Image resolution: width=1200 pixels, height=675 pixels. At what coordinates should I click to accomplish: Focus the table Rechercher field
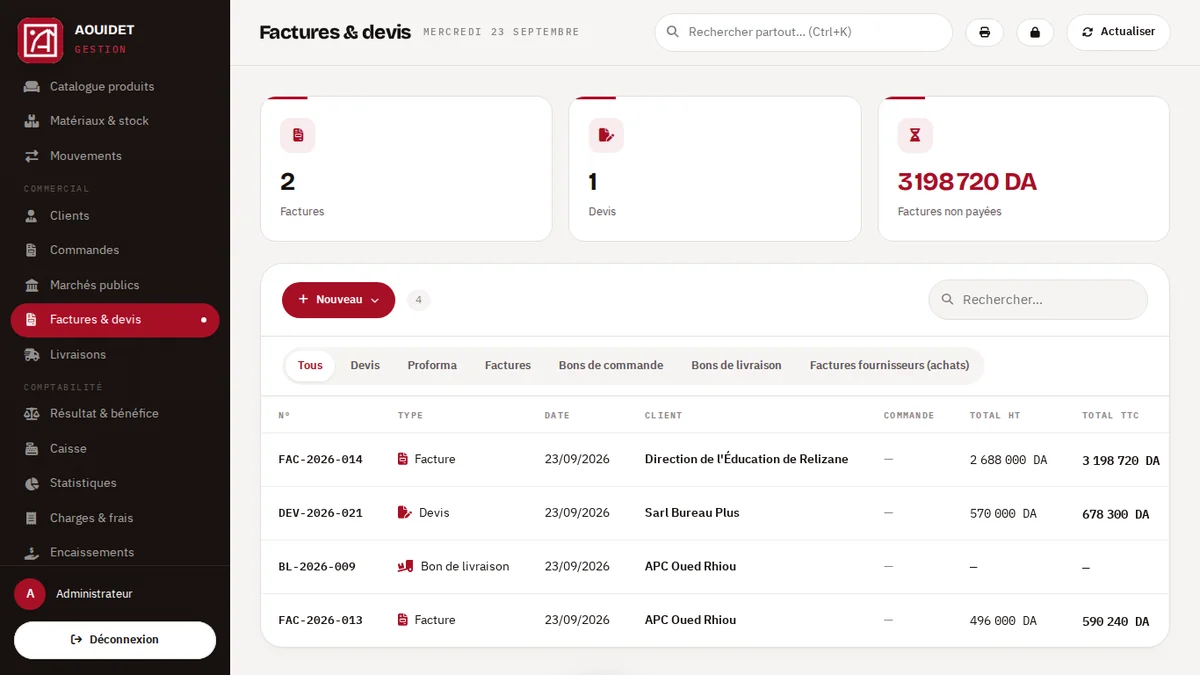click(x=1038, y=300)
